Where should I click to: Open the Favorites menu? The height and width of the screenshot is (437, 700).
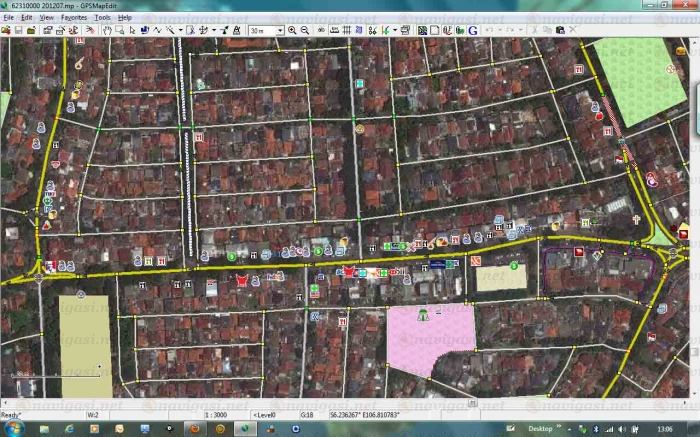pos(74,18)
